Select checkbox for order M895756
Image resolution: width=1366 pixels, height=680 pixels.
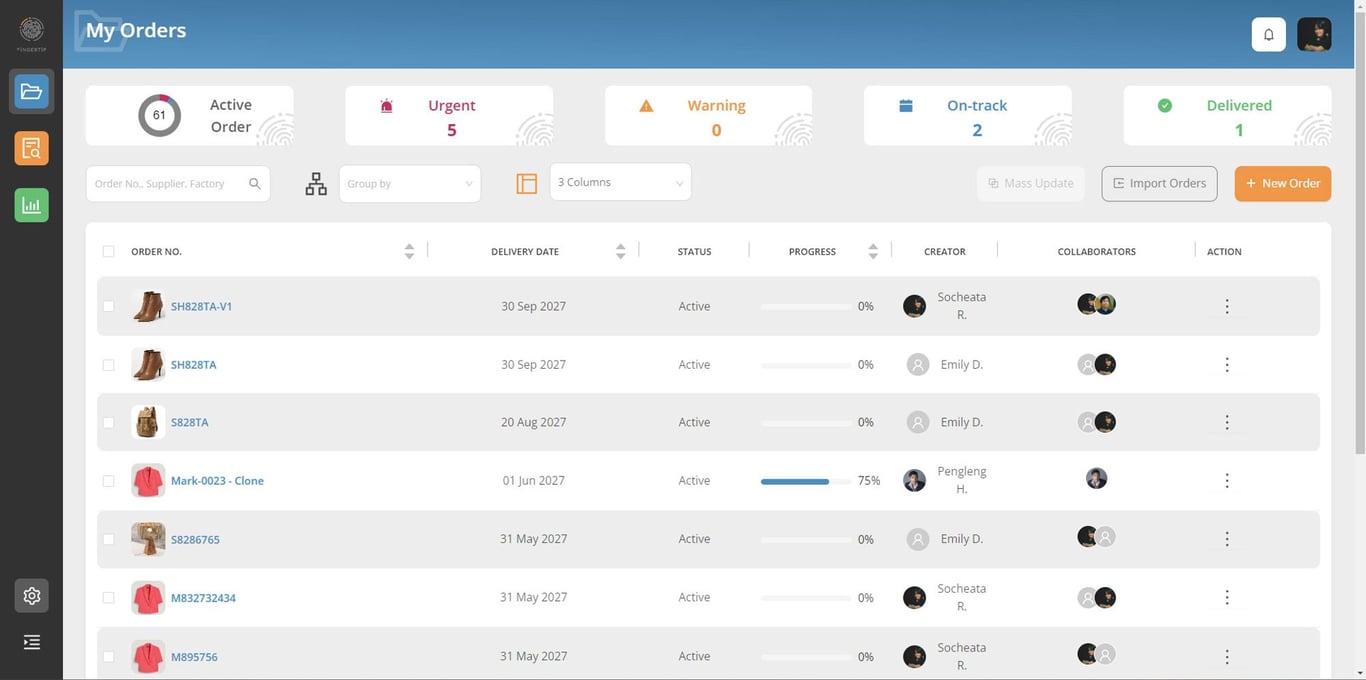click(x=108, y=657)
